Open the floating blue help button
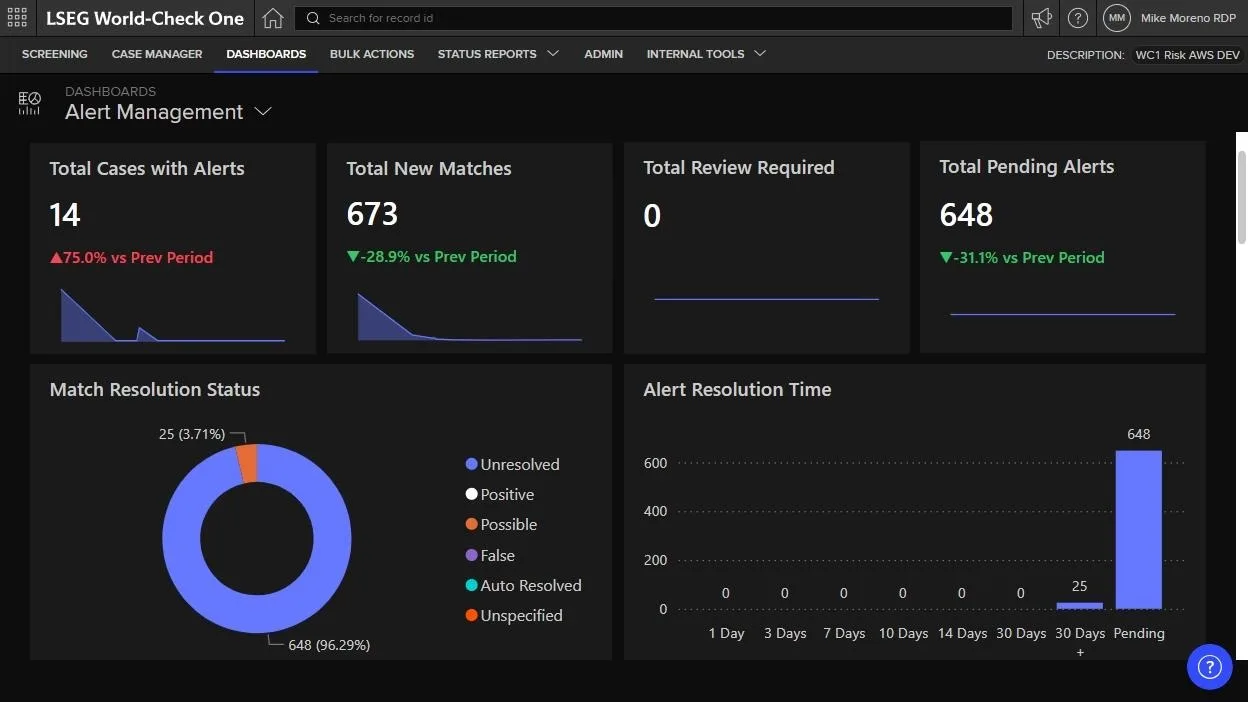Screen dimensions: 1248x702 pos(1209,666)
